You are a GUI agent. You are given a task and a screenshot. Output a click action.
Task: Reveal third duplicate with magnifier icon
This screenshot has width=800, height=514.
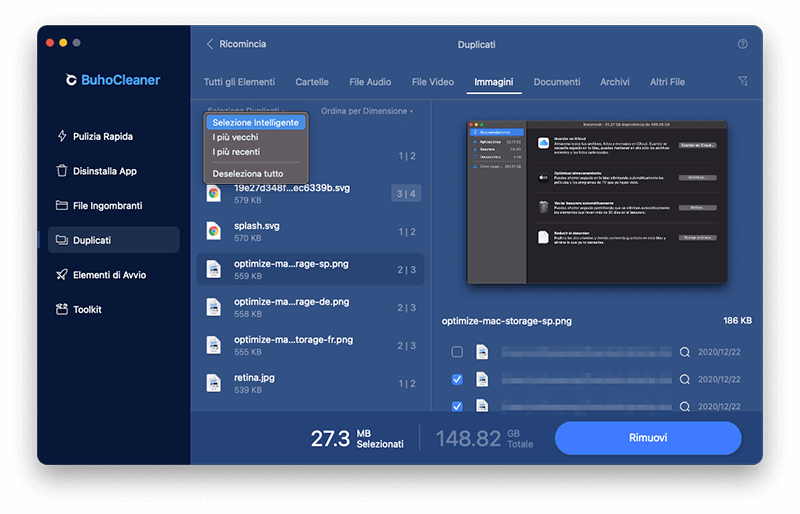point(685,406)
